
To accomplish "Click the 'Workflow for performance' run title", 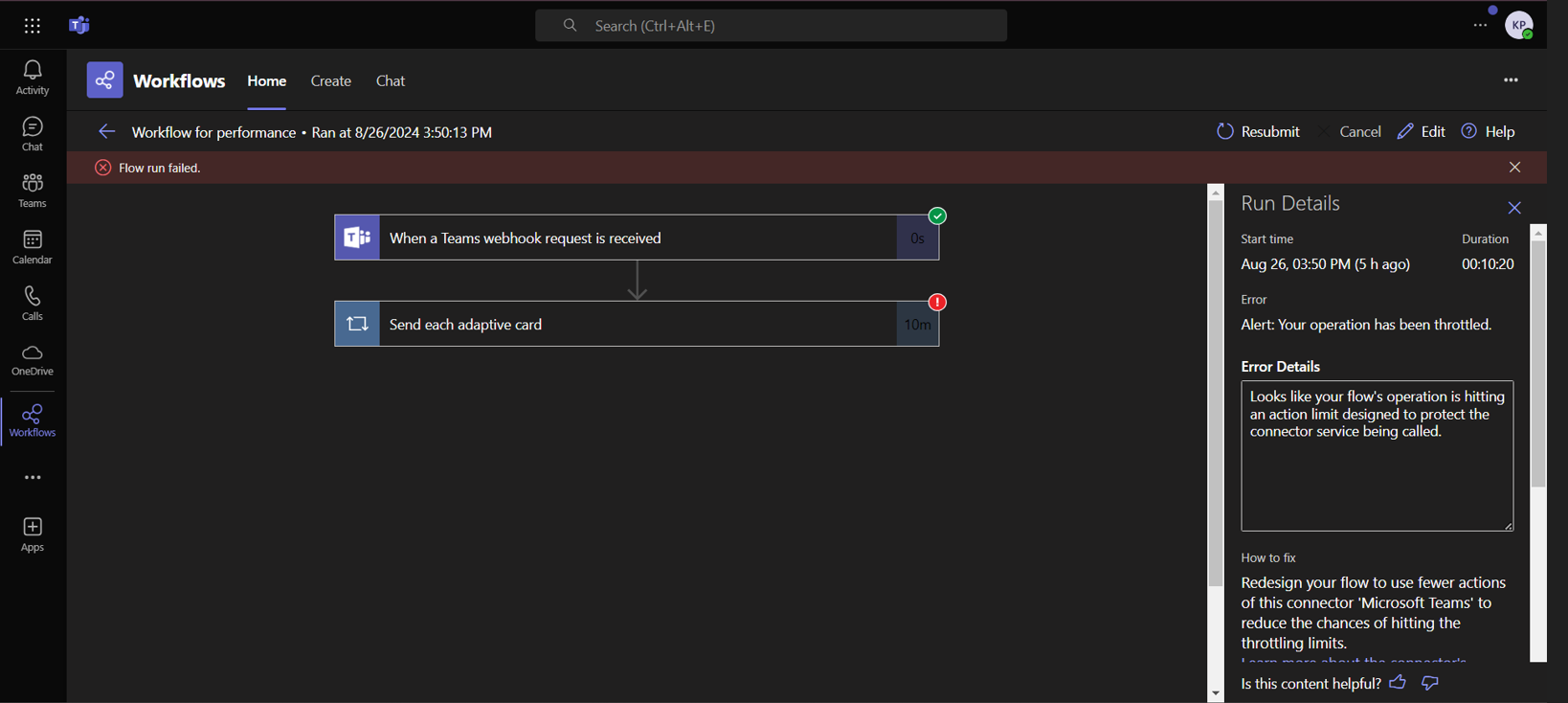I will point(213,132).
